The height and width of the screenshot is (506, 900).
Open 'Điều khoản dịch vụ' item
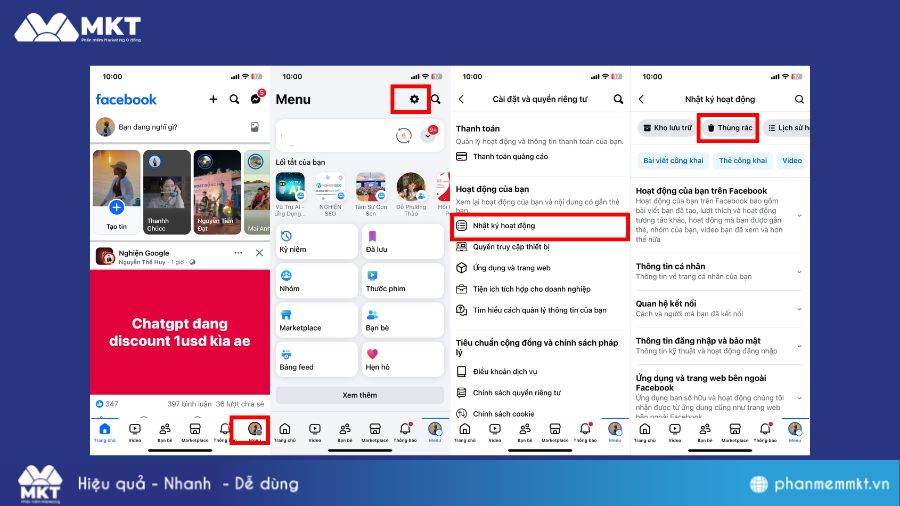coord(540,372)
